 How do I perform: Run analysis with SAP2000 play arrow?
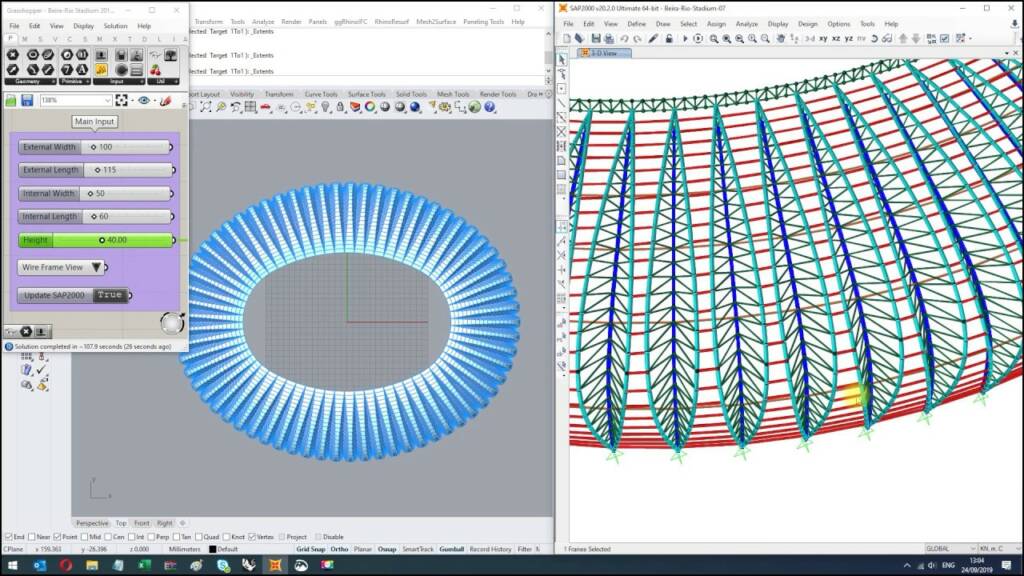click(x=685, y=39)
